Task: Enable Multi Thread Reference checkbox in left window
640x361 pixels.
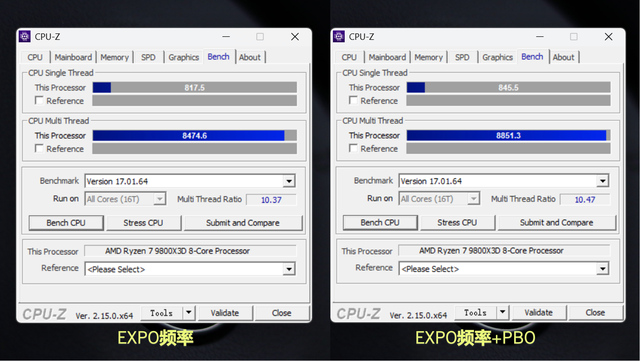Action: pos(39,149)
